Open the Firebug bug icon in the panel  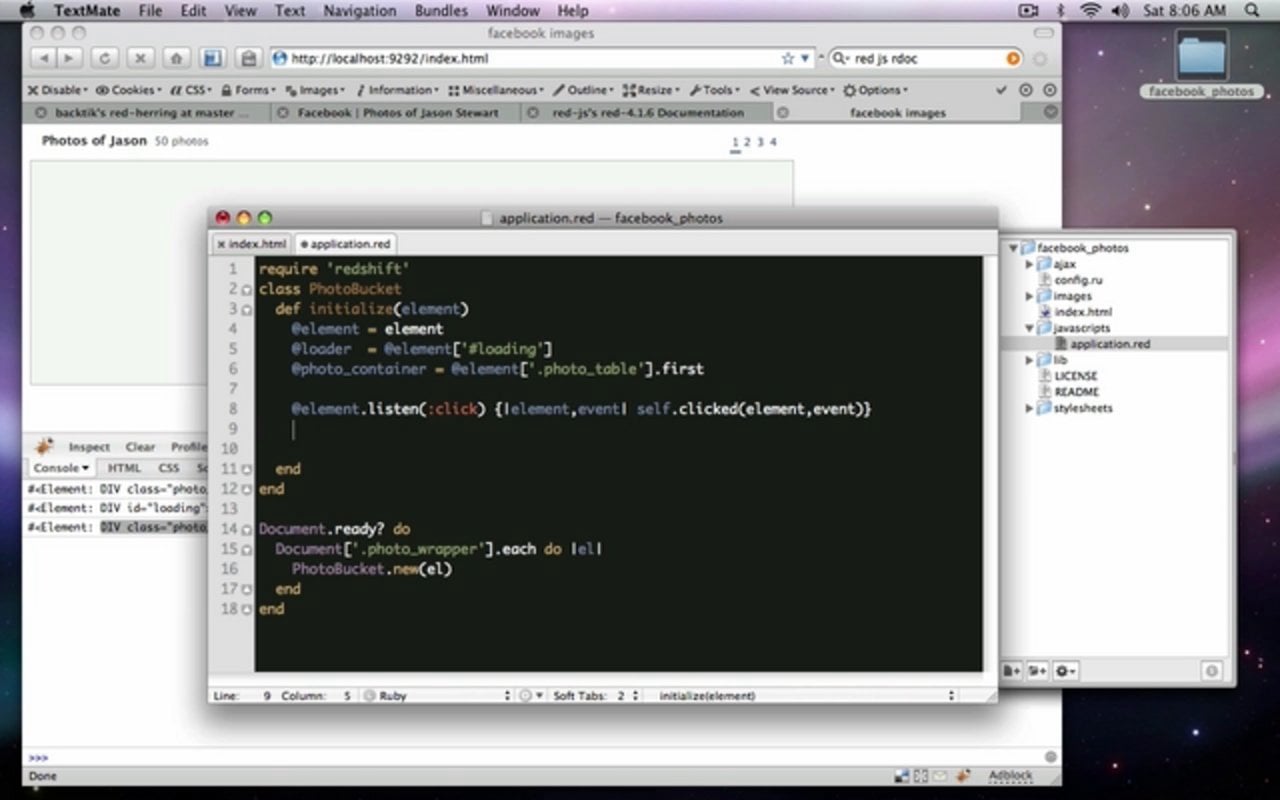[45, 447]
